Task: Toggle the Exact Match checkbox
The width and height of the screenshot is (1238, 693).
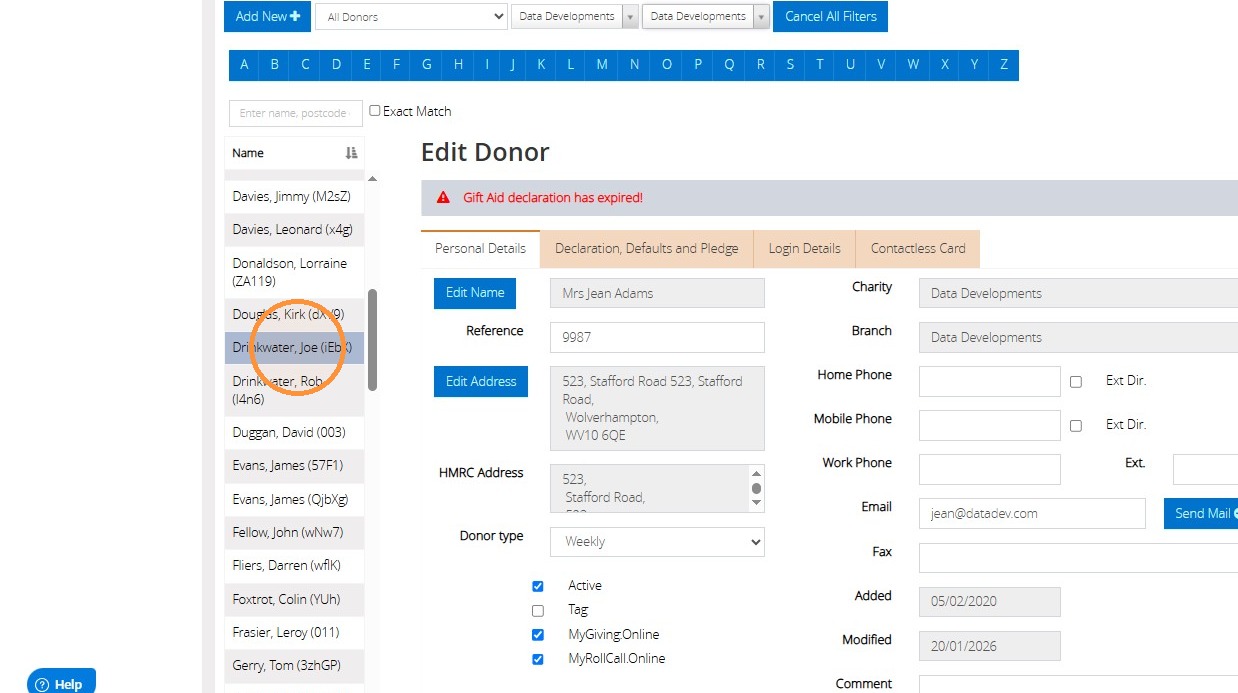Action: tap(375, 111)
